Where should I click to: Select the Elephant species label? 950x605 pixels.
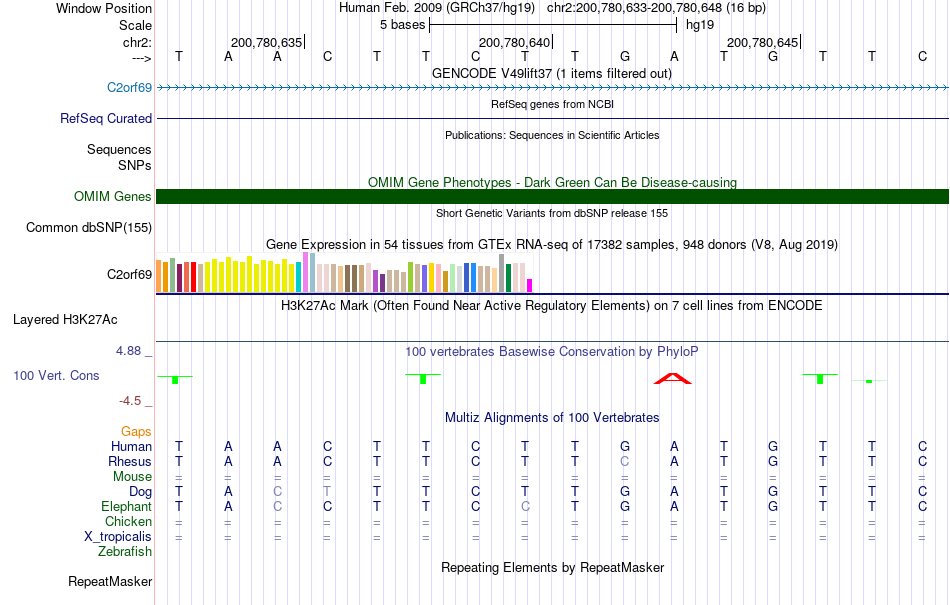126,506
